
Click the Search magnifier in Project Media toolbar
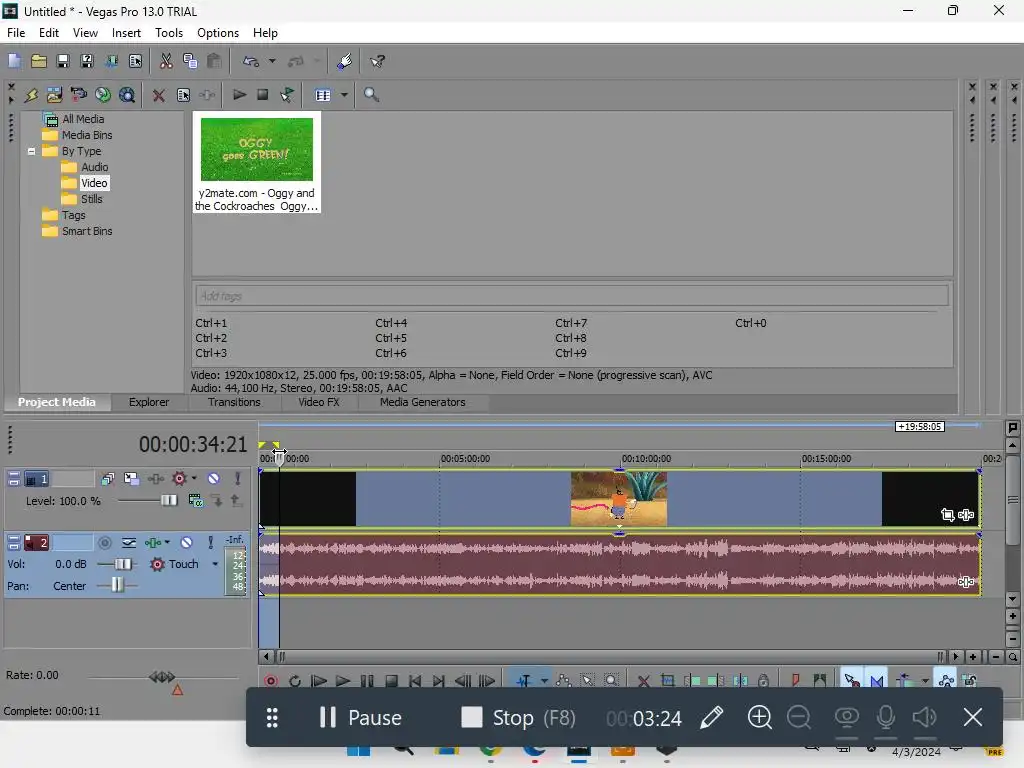coord(372,95)
